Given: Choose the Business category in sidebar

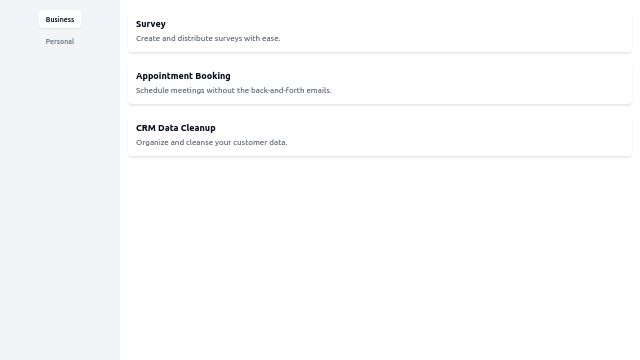Looking at the screenshot, I should 60,19.
